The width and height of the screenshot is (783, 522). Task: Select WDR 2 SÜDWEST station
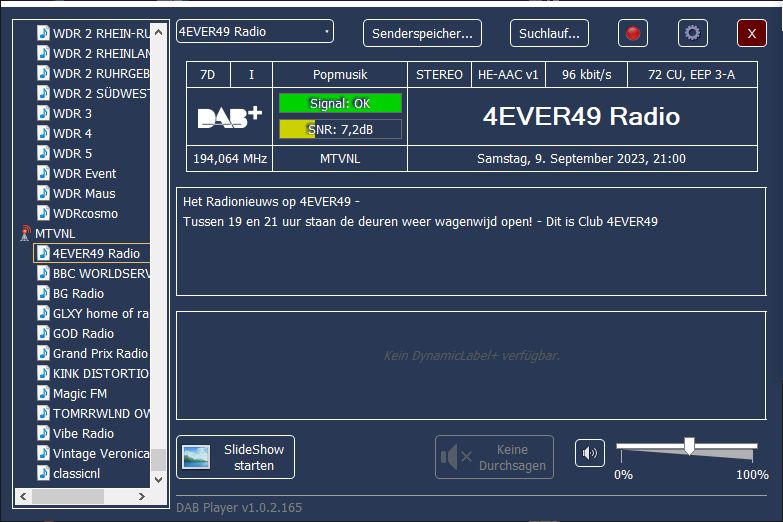pyautogui.click(x=101, y=93)
